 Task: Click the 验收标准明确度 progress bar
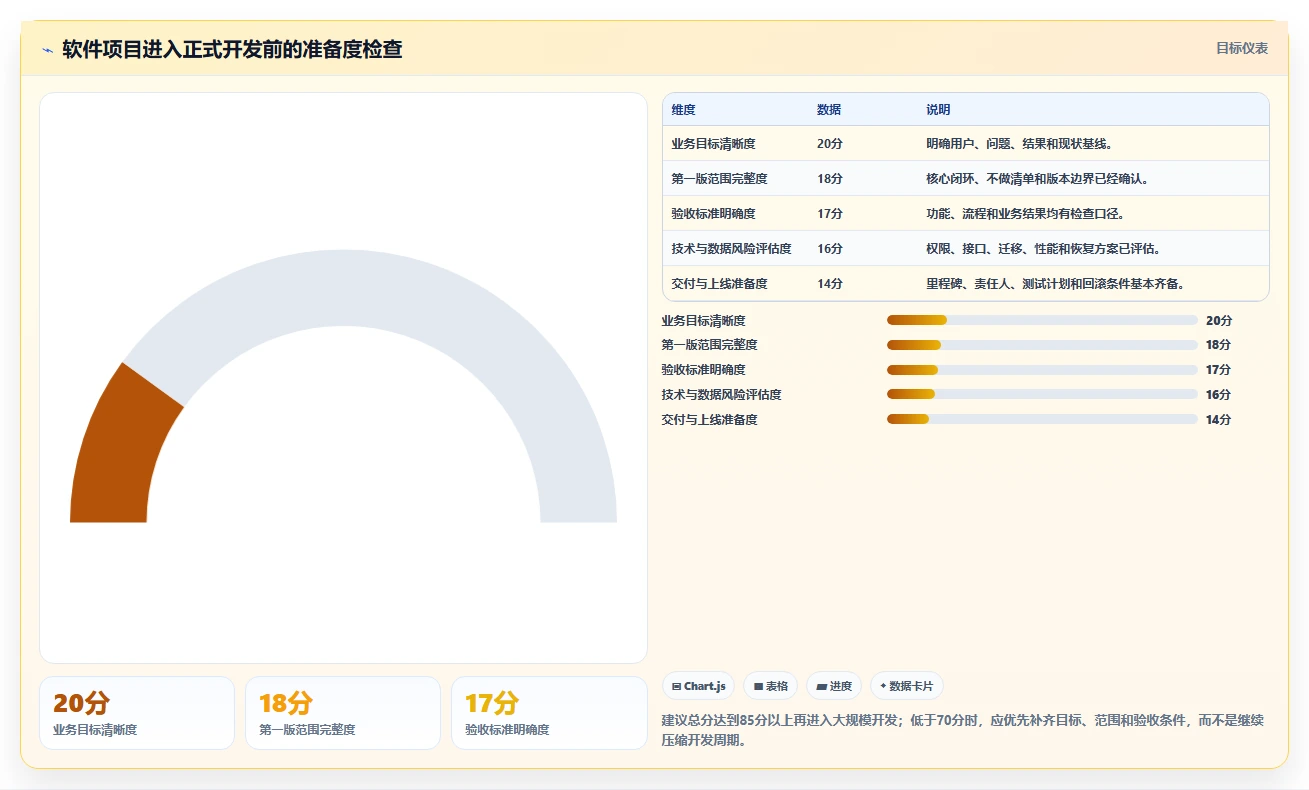1042,370
